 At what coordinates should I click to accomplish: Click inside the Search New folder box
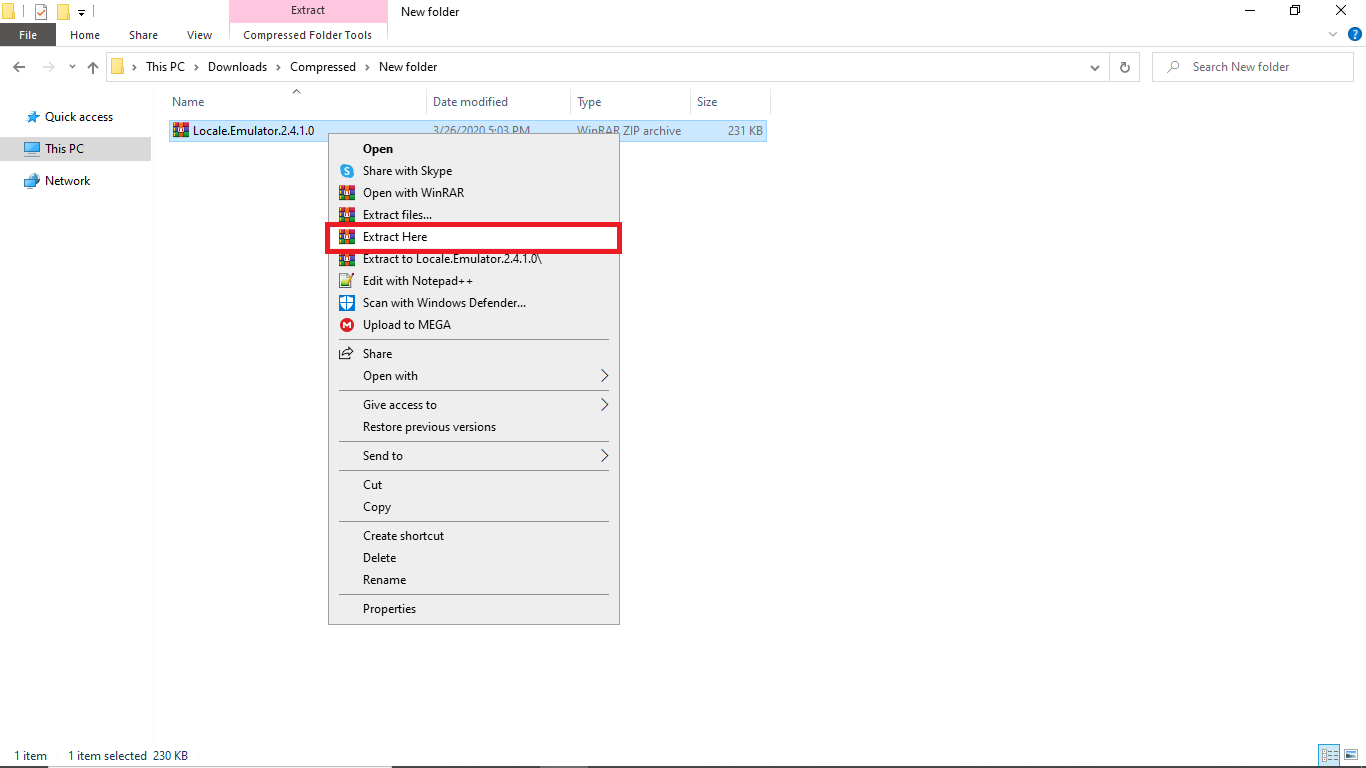point(1253,67)
